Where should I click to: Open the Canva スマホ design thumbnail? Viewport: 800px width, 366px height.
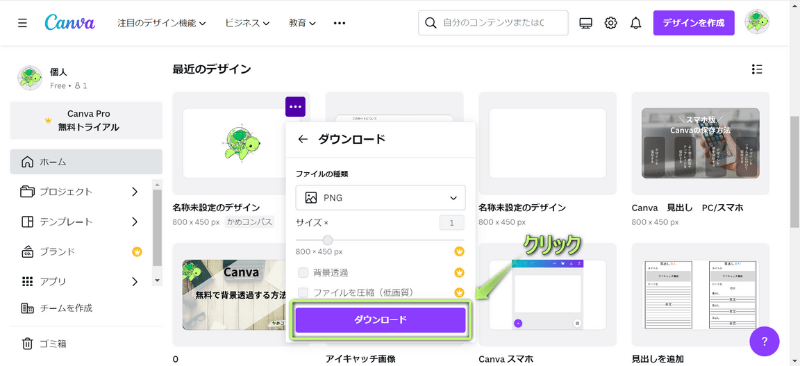point(547,295)
